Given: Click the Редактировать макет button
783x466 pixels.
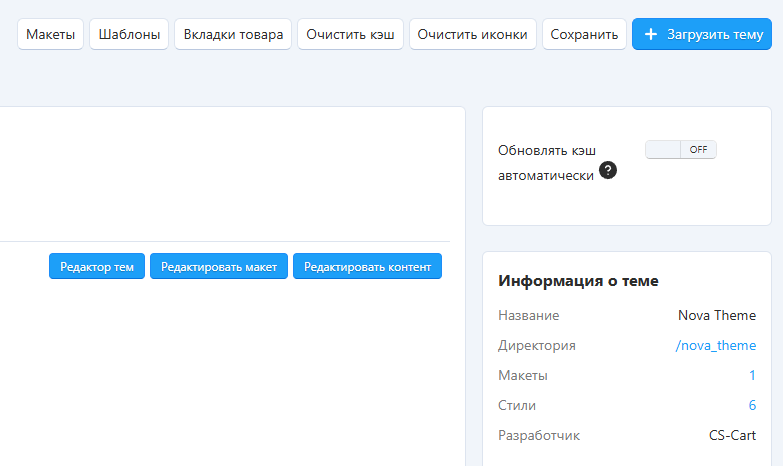Looking at the screenshot, I should (219, 267).
